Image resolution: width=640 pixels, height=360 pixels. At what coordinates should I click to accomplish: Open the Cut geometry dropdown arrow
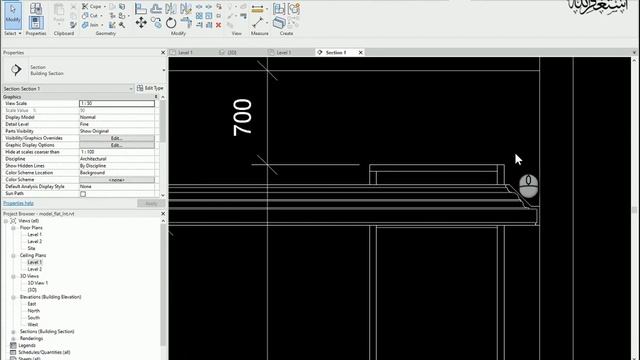tap(101, 16)
